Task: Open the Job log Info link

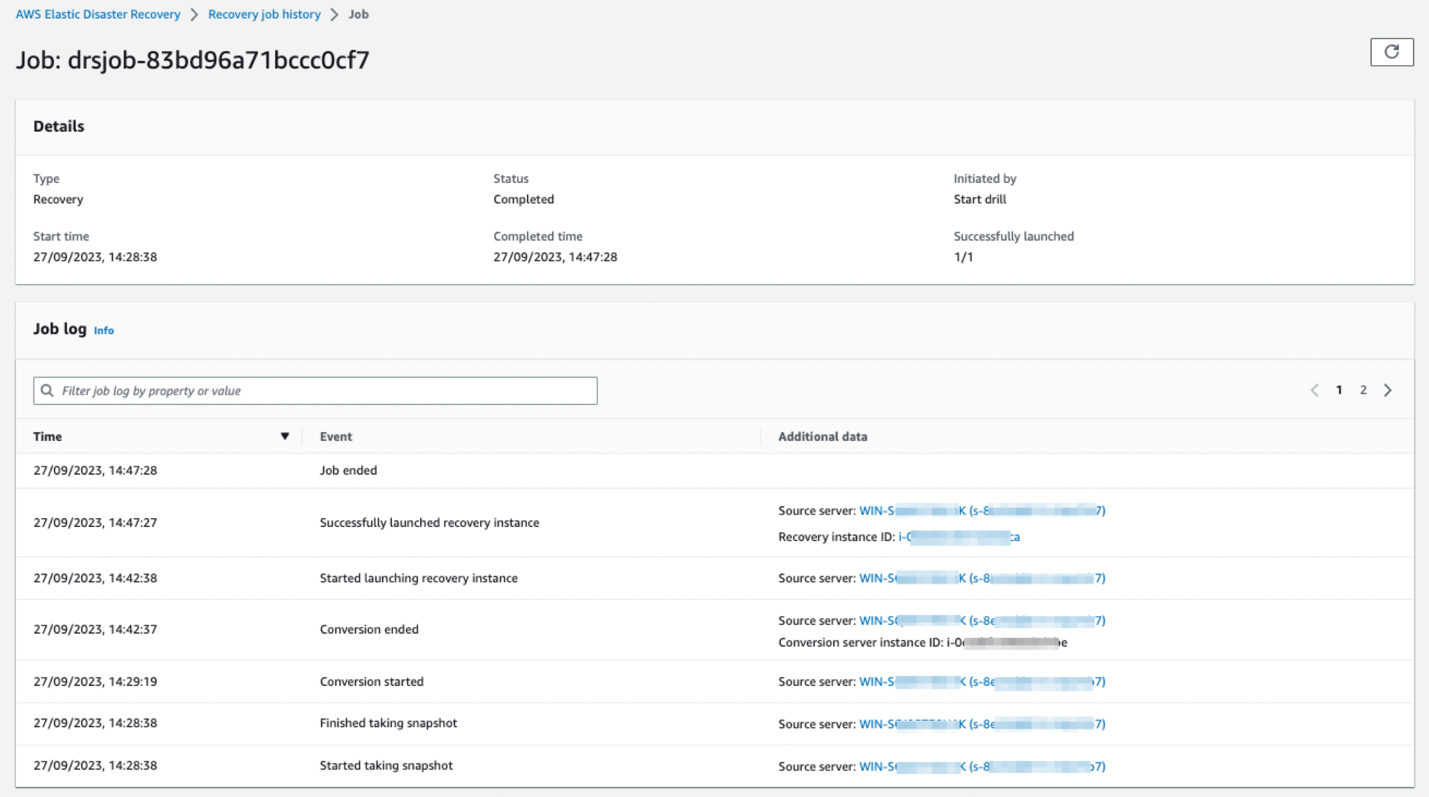Action: pos(104,330)
